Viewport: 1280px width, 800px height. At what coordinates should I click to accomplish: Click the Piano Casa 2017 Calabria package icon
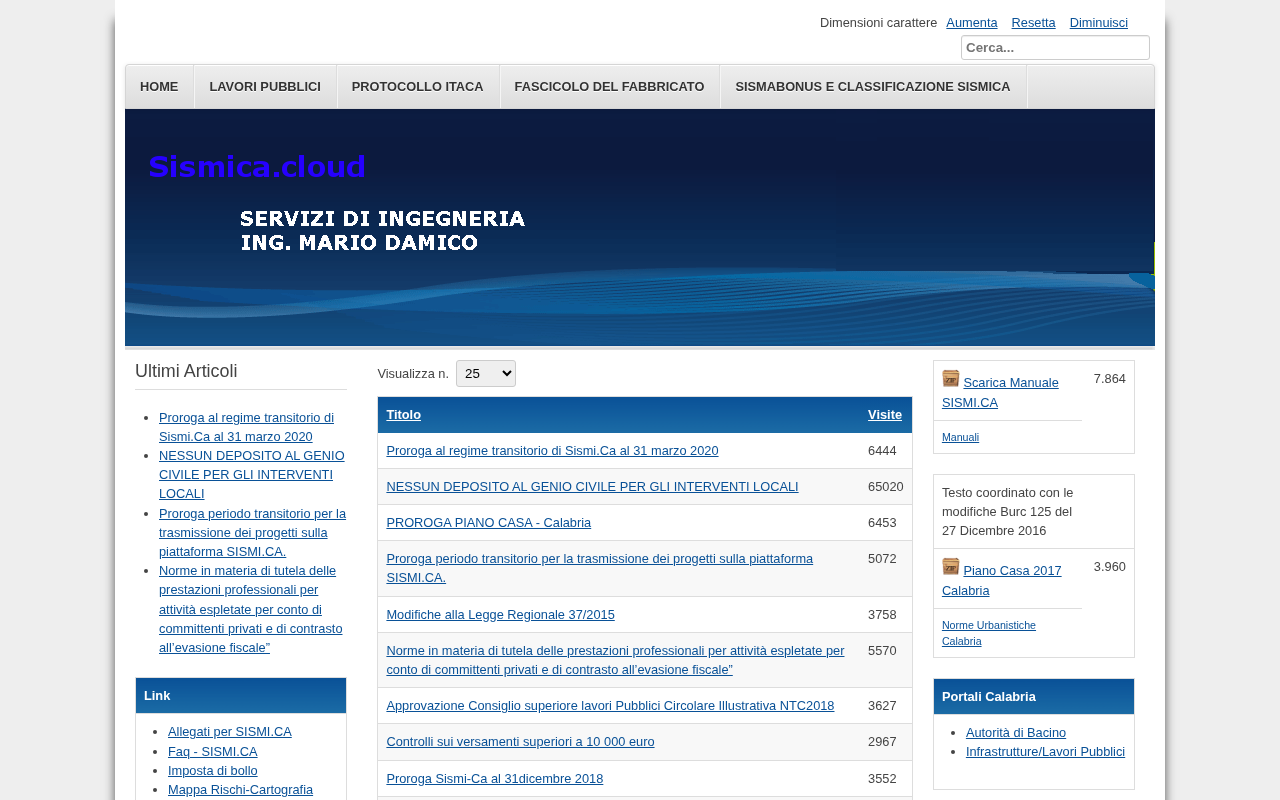(x=950, y=566)
